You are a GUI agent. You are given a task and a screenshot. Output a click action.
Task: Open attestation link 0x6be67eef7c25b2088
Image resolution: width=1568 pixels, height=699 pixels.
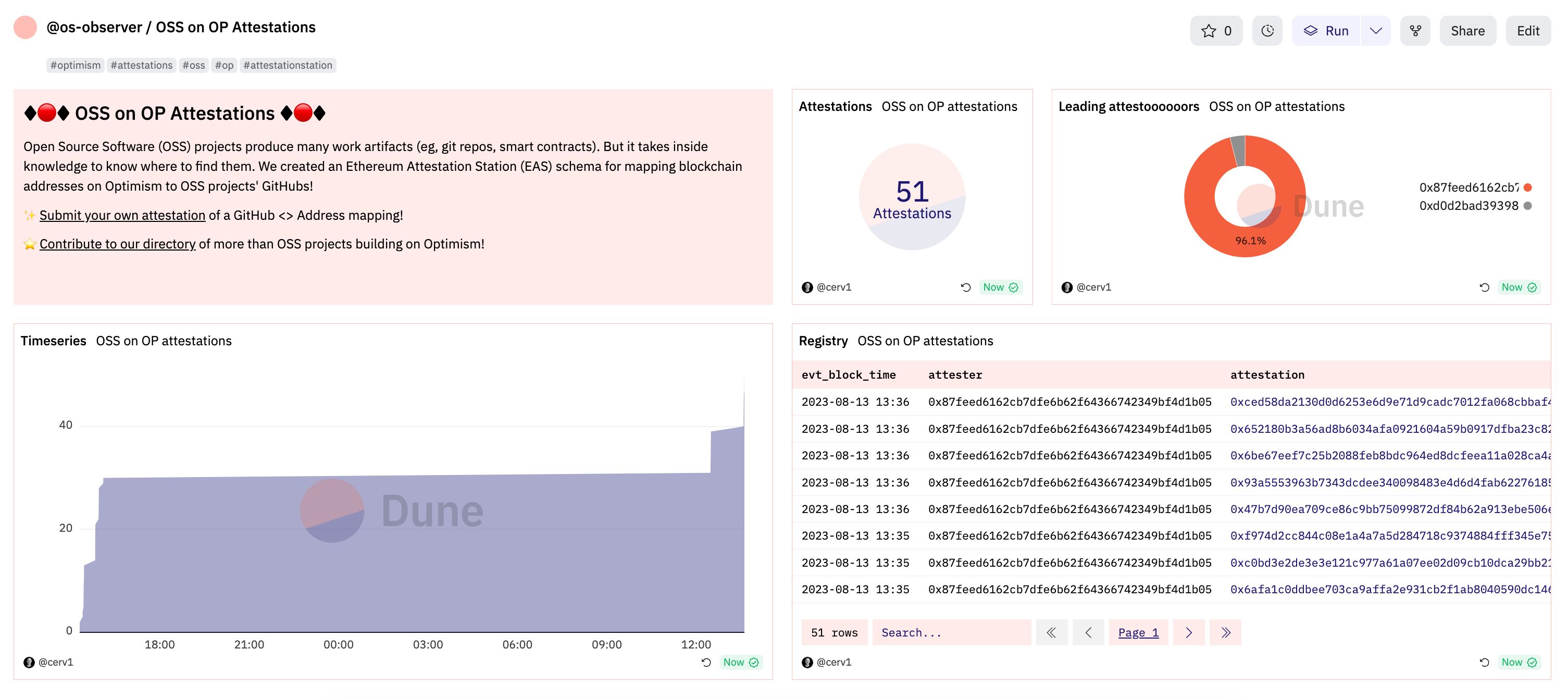(x=1390, y=455)
